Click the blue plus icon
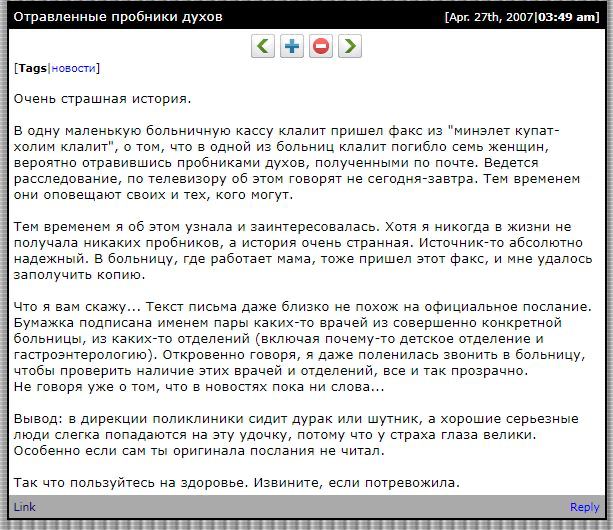Screen dimensions: 613x530 [292, 46]
